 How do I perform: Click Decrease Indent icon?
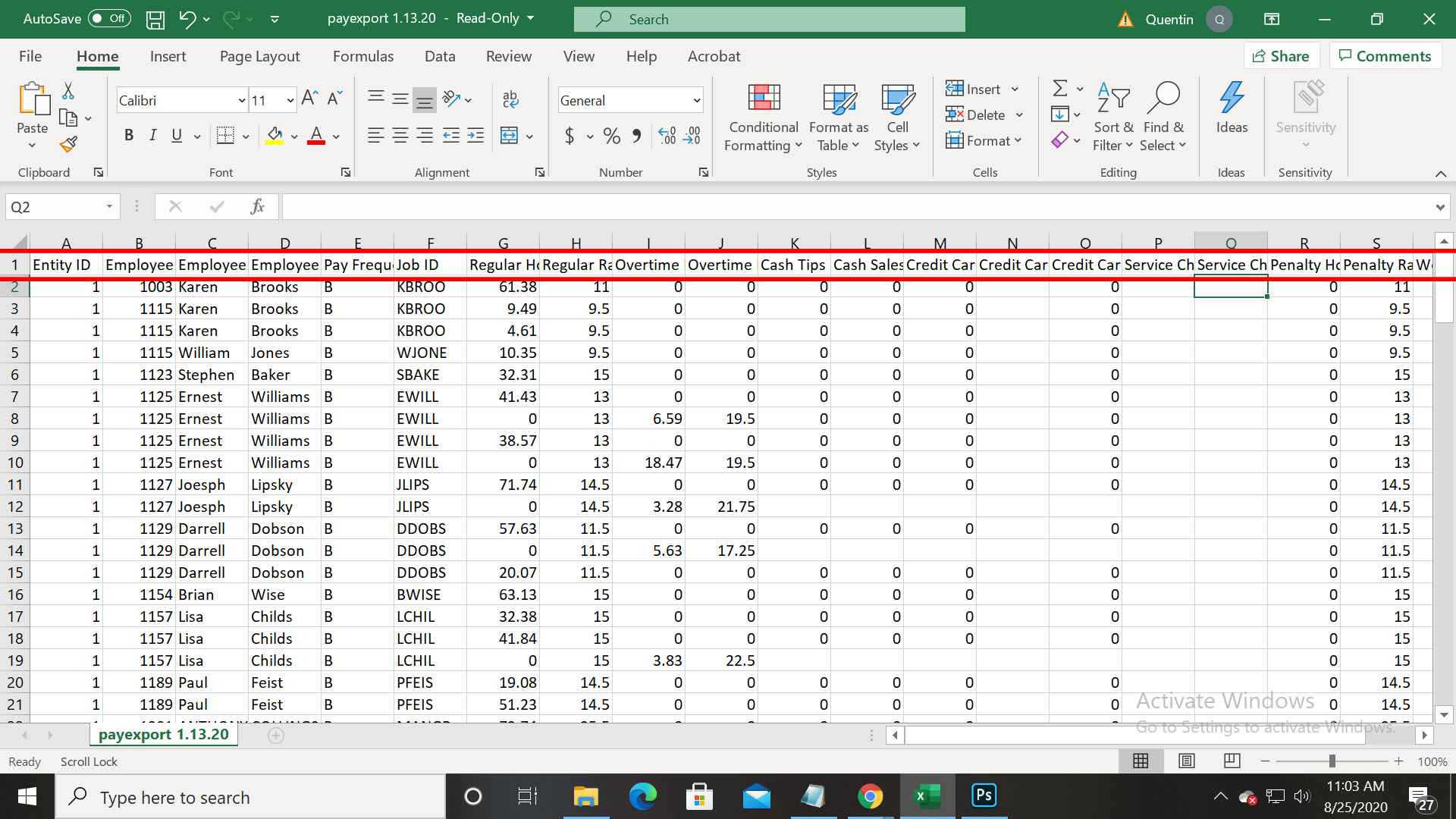tap(451, 136)
